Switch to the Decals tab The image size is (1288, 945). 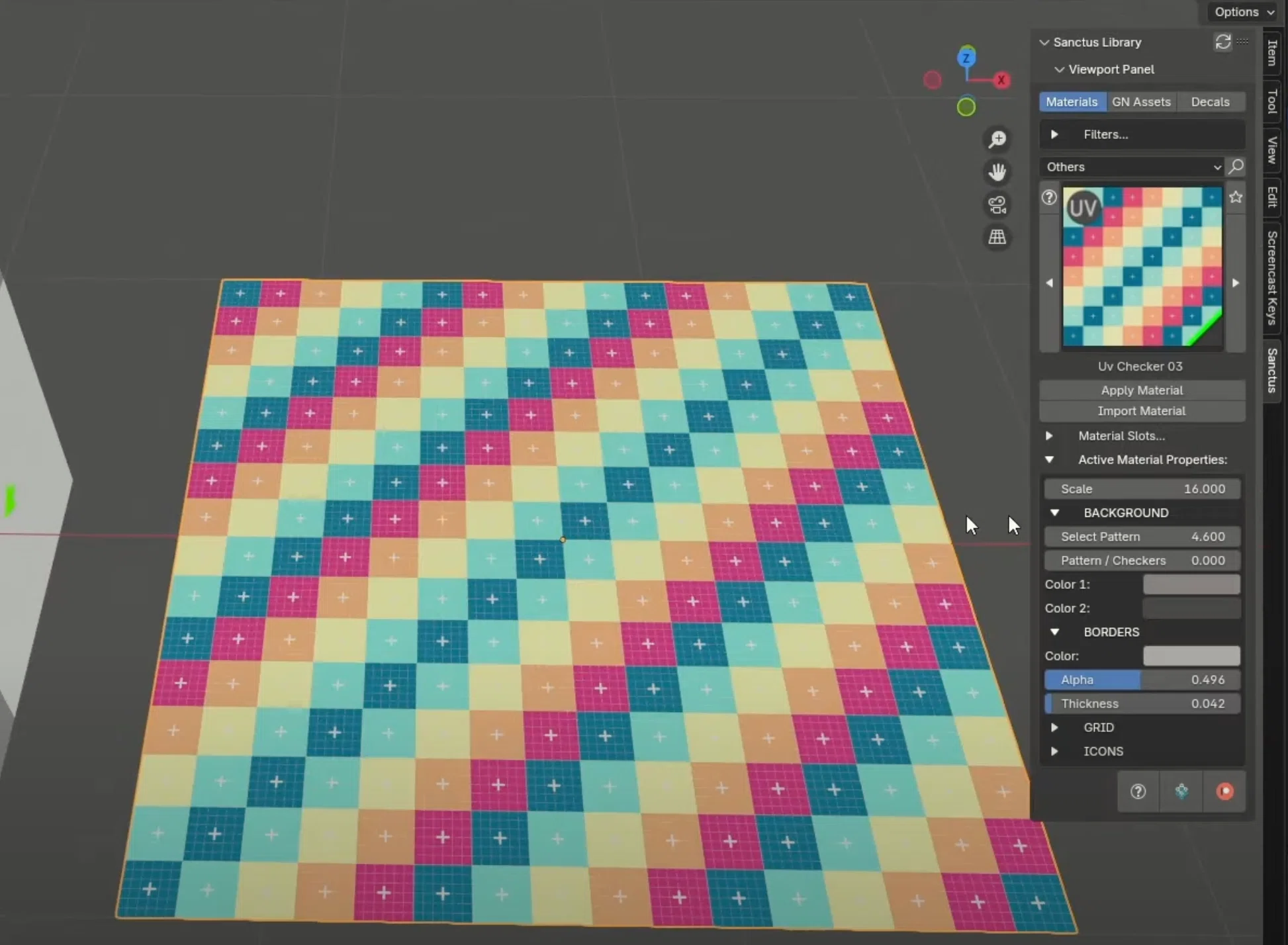click(x=1211, y=102)
